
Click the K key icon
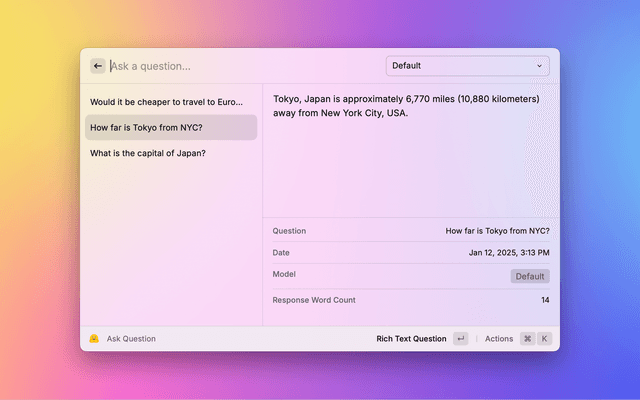point(545,339)
